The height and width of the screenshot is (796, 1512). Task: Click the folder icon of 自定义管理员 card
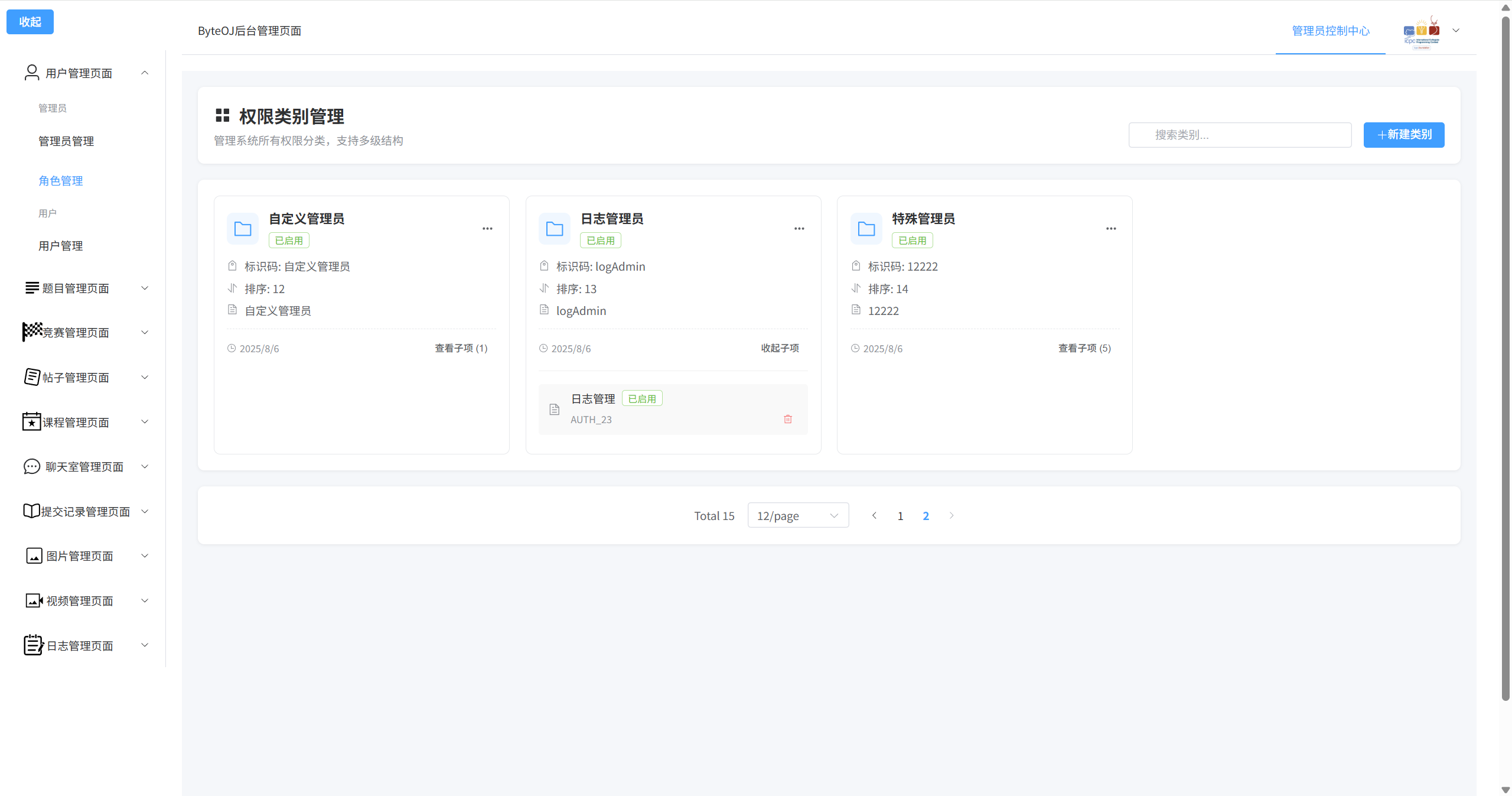(x=243, y=229)
